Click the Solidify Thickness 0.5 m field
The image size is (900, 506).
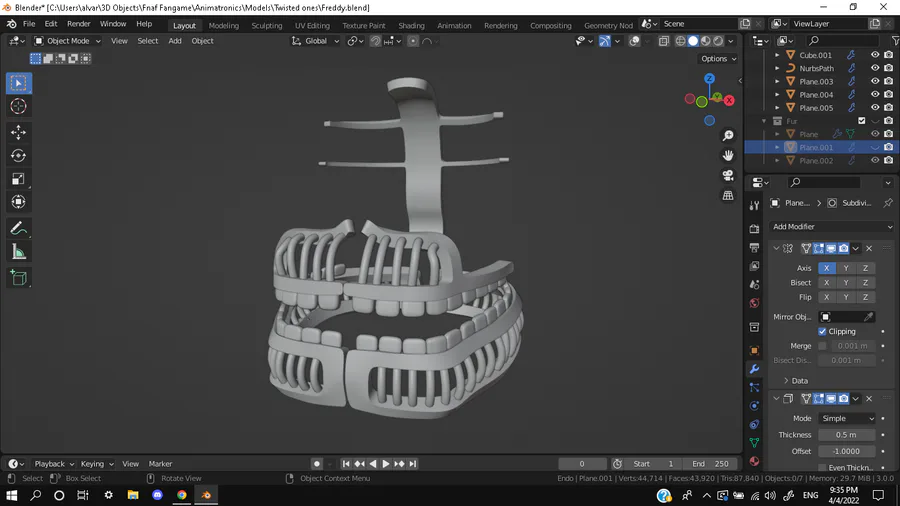click(847, 435)
